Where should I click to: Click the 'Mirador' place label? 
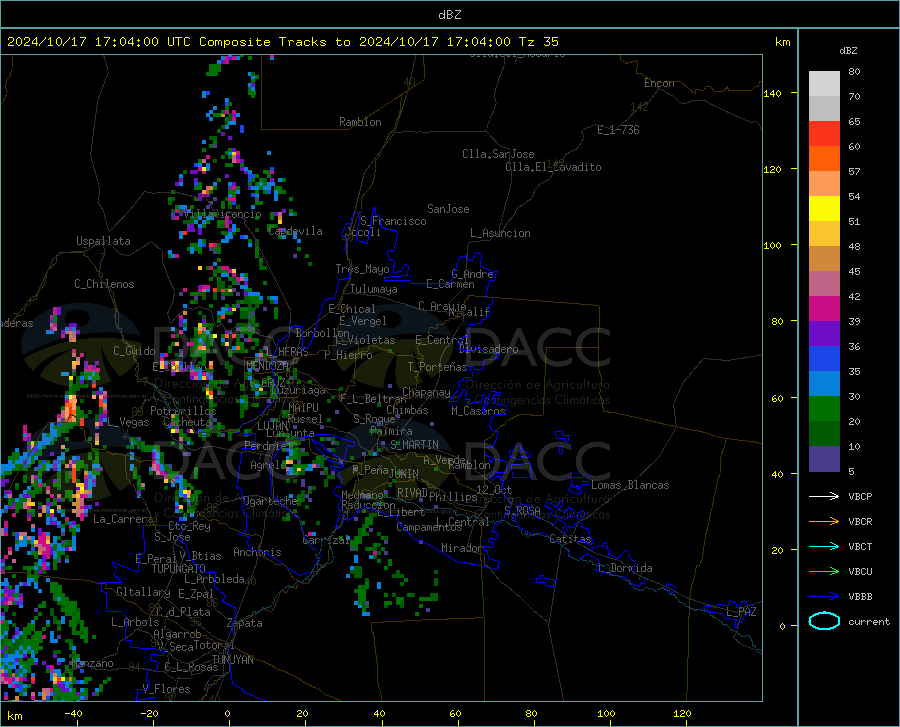[462, 548]
